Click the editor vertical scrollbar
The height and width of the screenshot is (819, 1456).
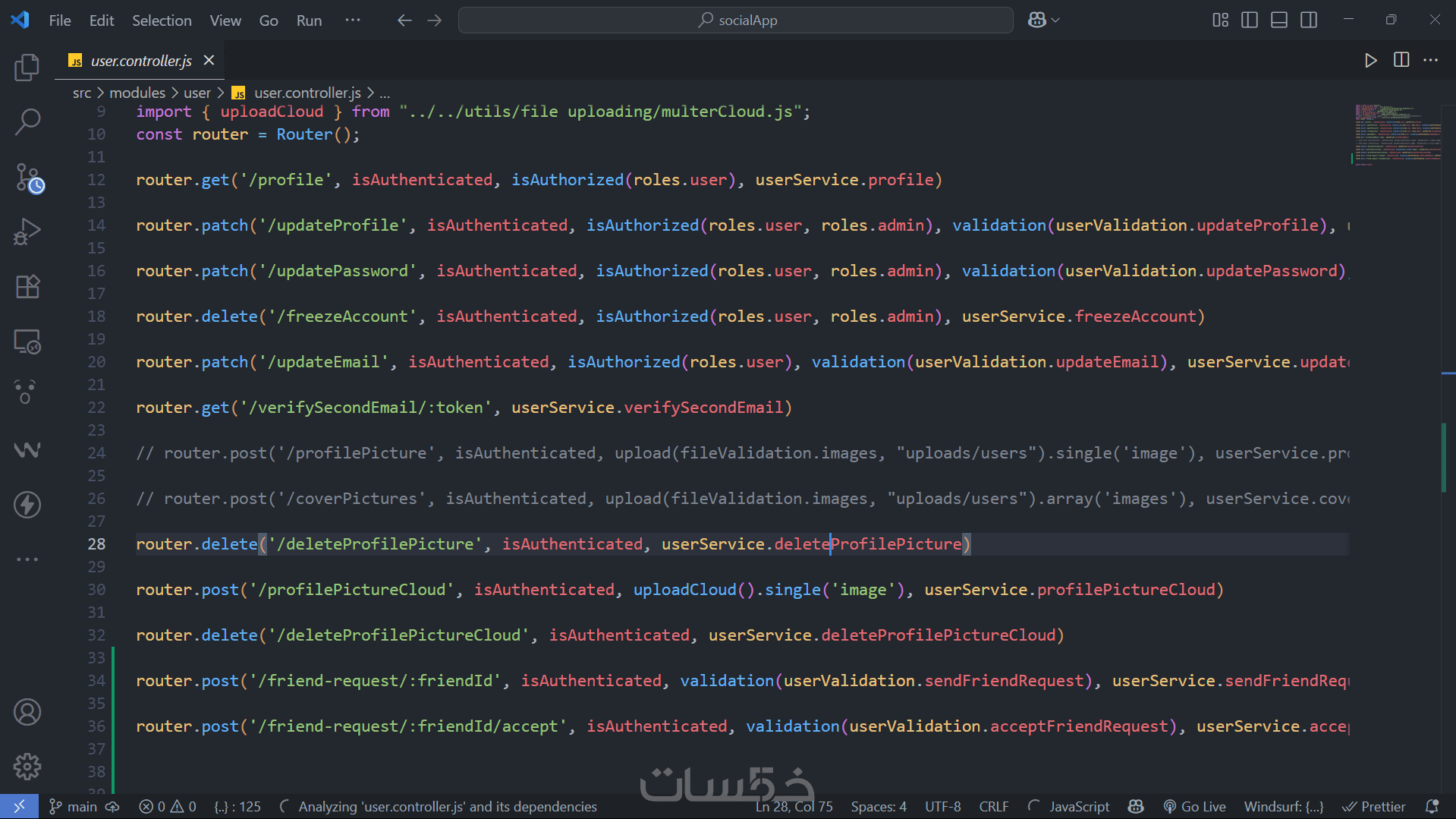(1448, 448)
